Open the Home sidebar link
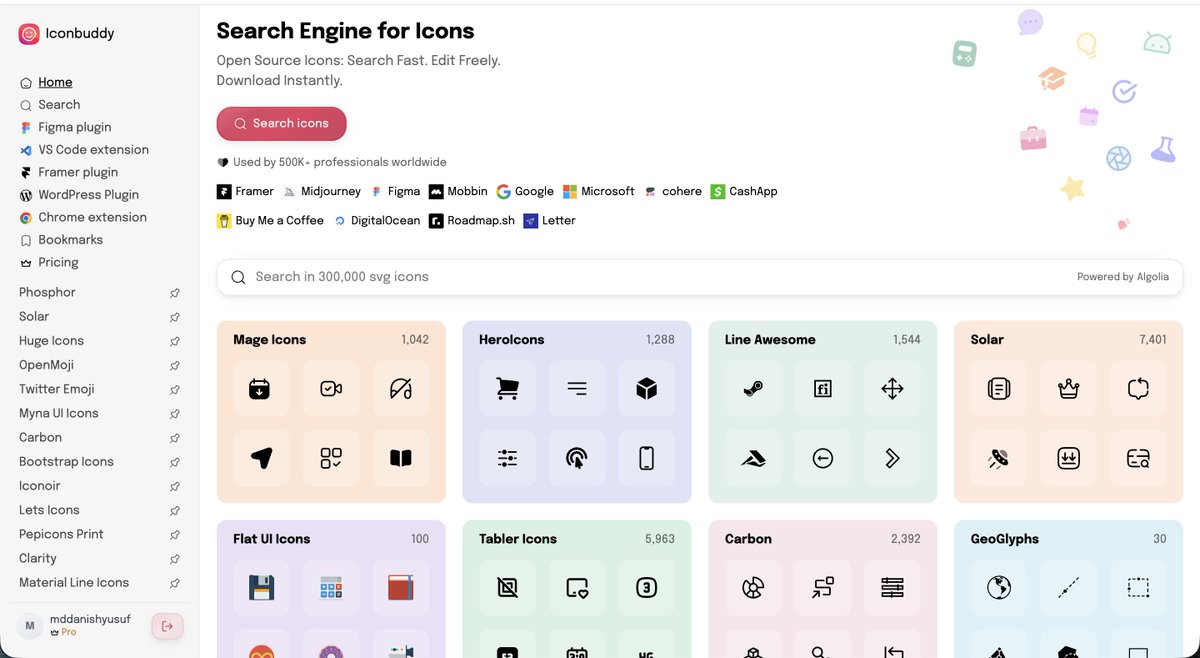Screen dimensions: 1200x658 coord(55,82)
